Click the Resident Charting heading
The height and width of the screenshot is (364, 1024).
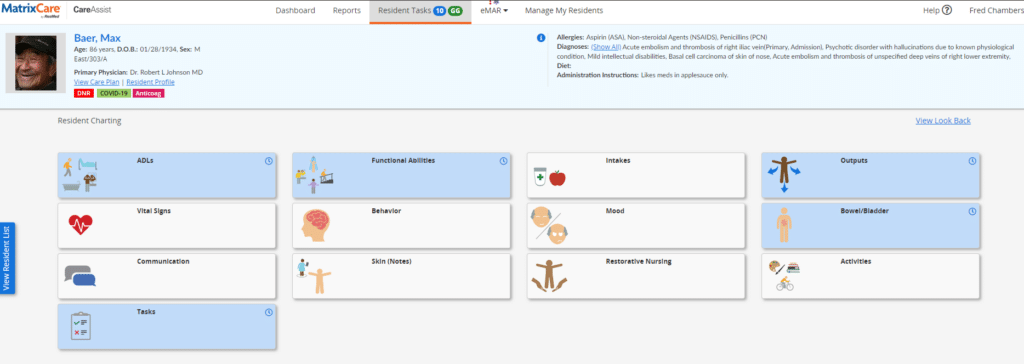coord(89,121)
